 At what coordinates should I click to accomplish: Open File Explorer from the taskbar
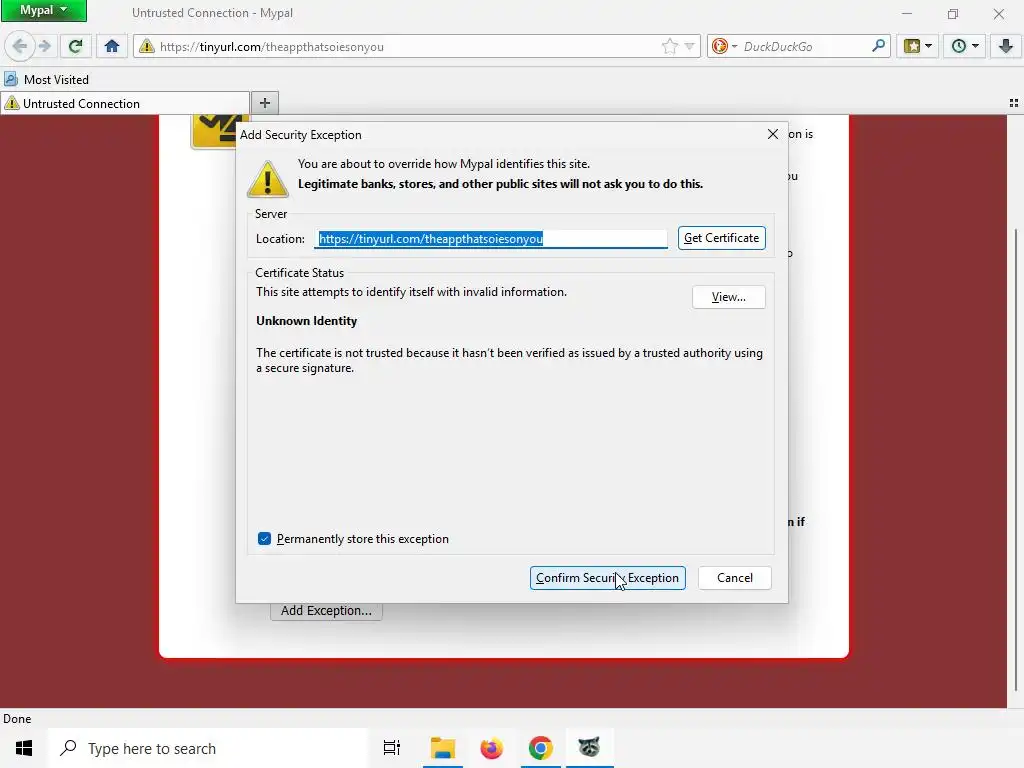click(443, 748)
